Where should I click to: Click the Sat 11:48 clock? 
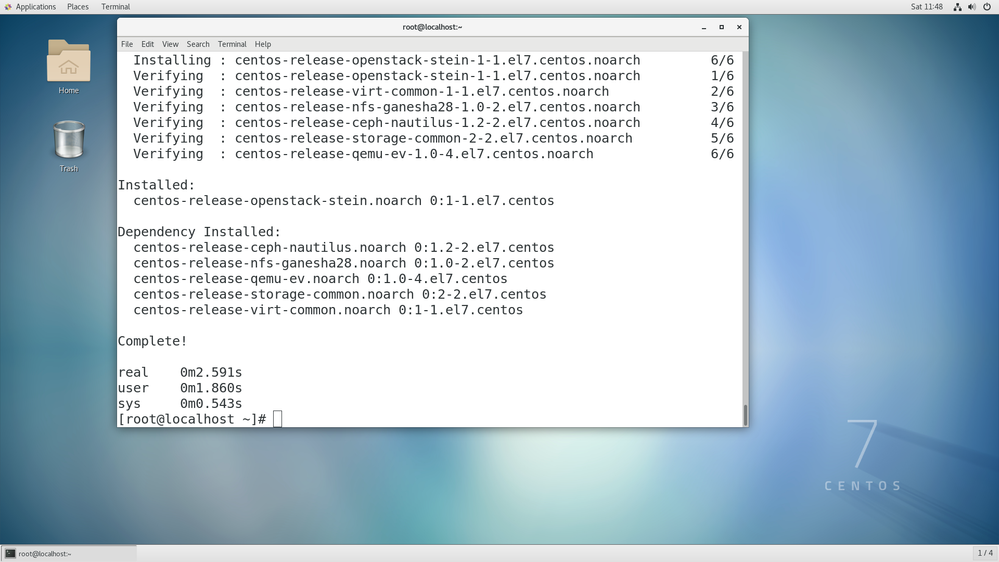926,7
